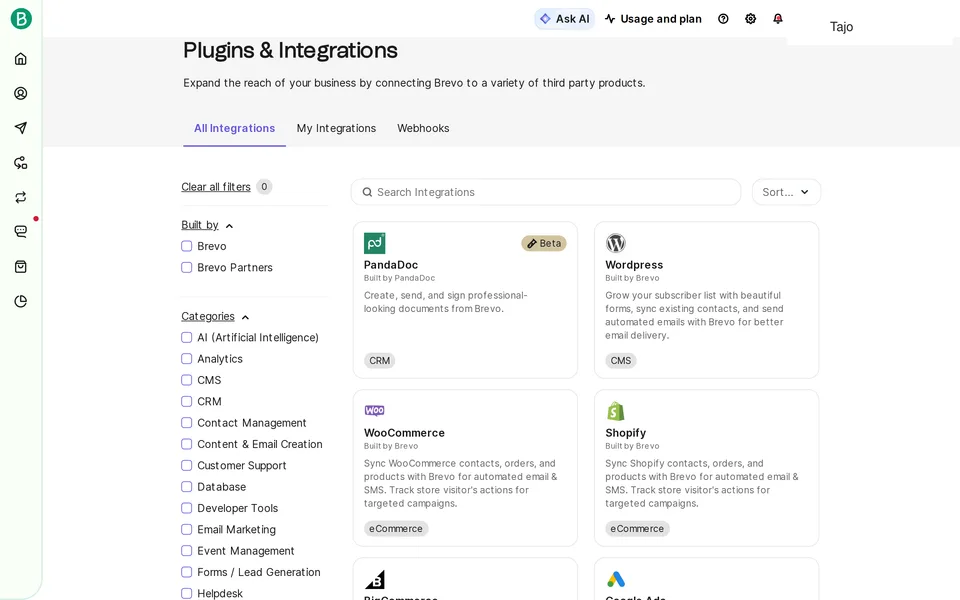Click the BigCommerce logo icon

(x=375, y=579)
